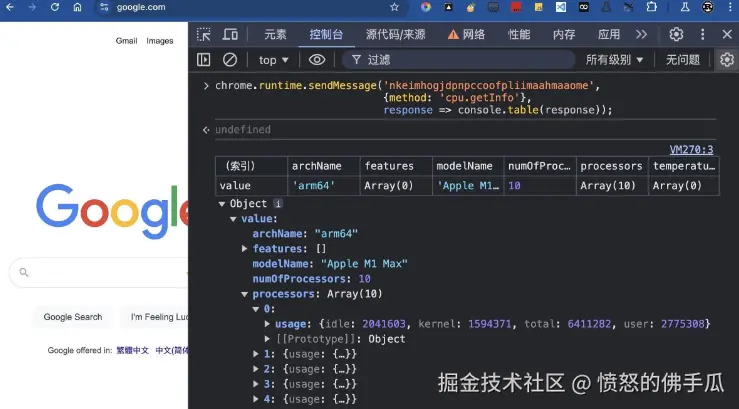Bookmark this page with the star icon

tap(394, 7)
